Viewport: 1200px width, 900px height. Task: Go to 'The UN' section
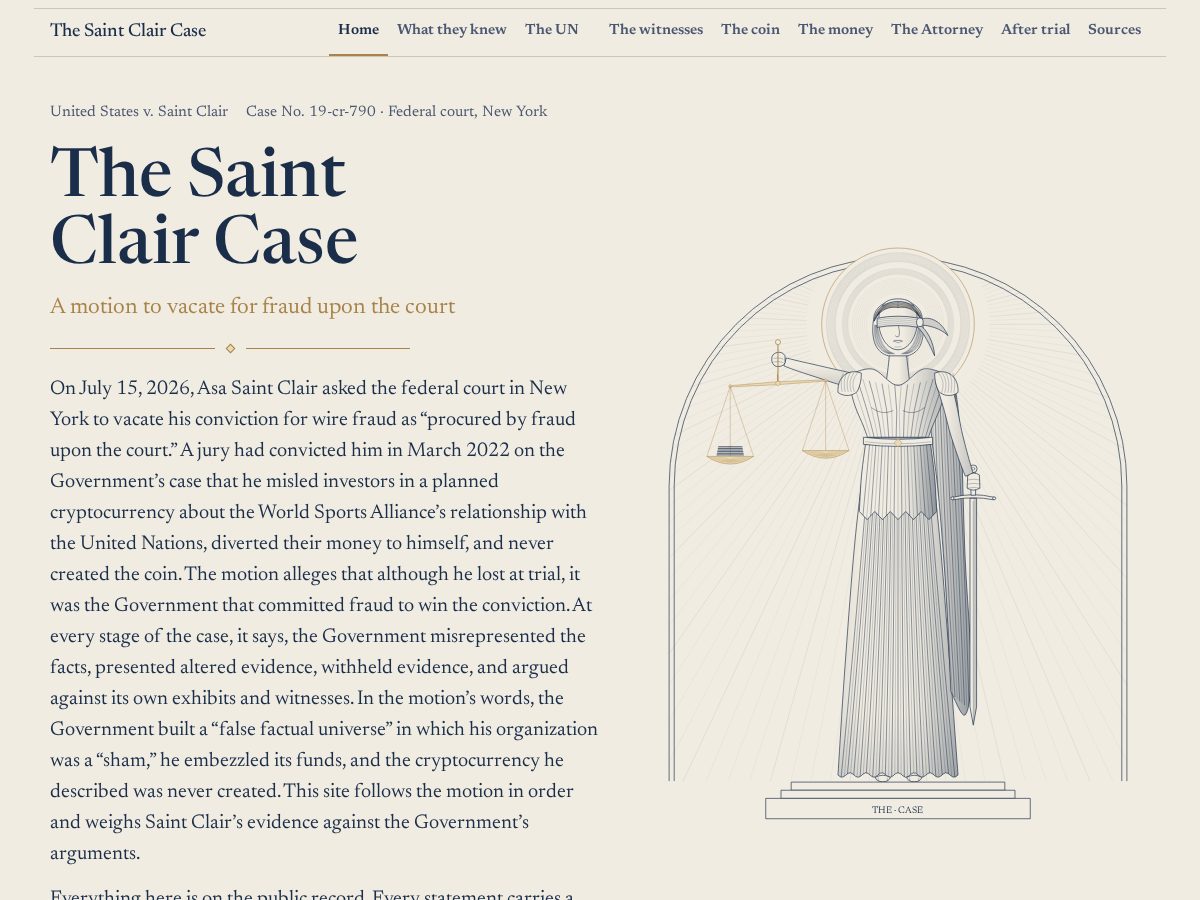click(552, 30)
